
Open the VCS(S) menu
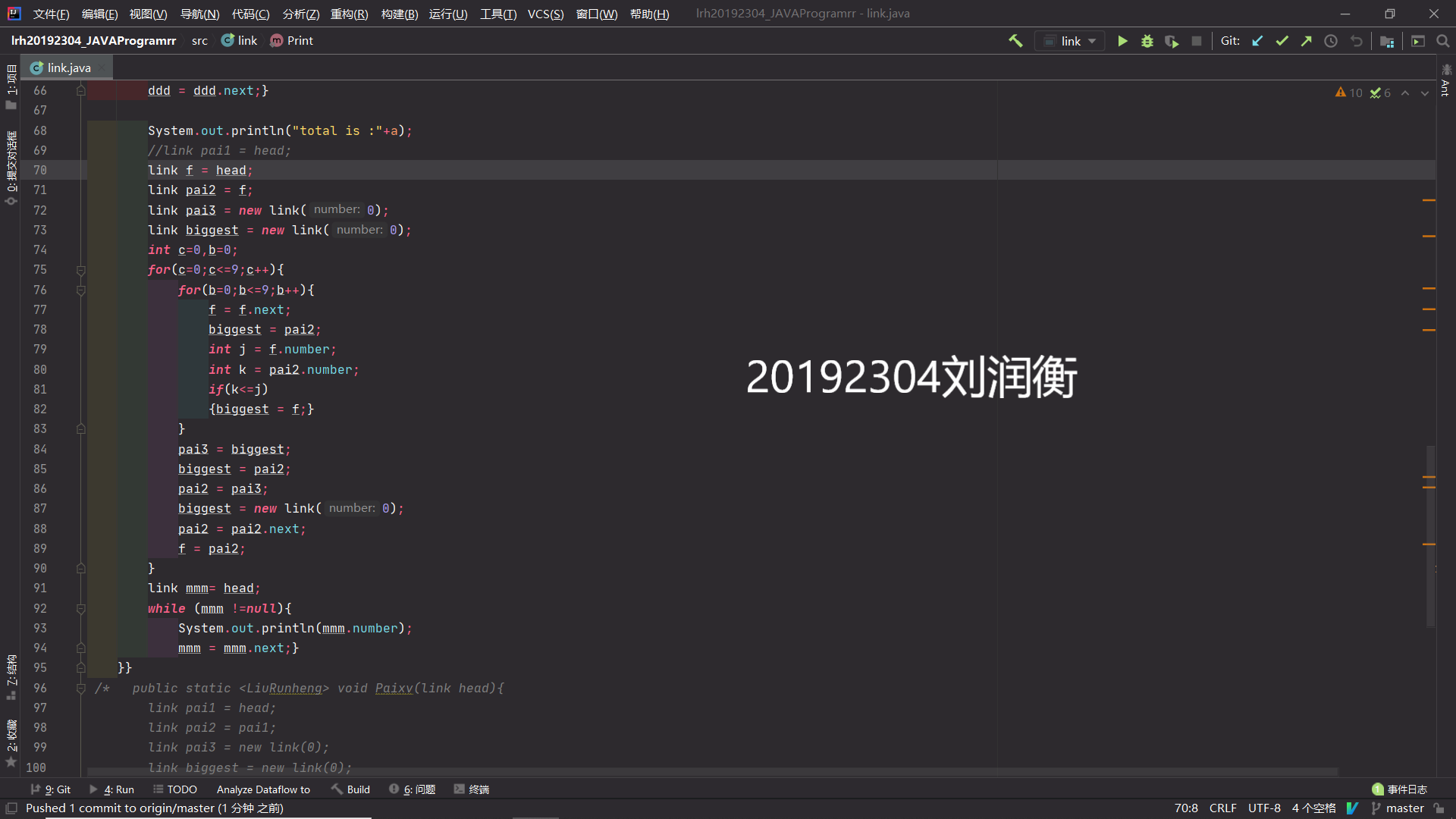click(545, 14)
